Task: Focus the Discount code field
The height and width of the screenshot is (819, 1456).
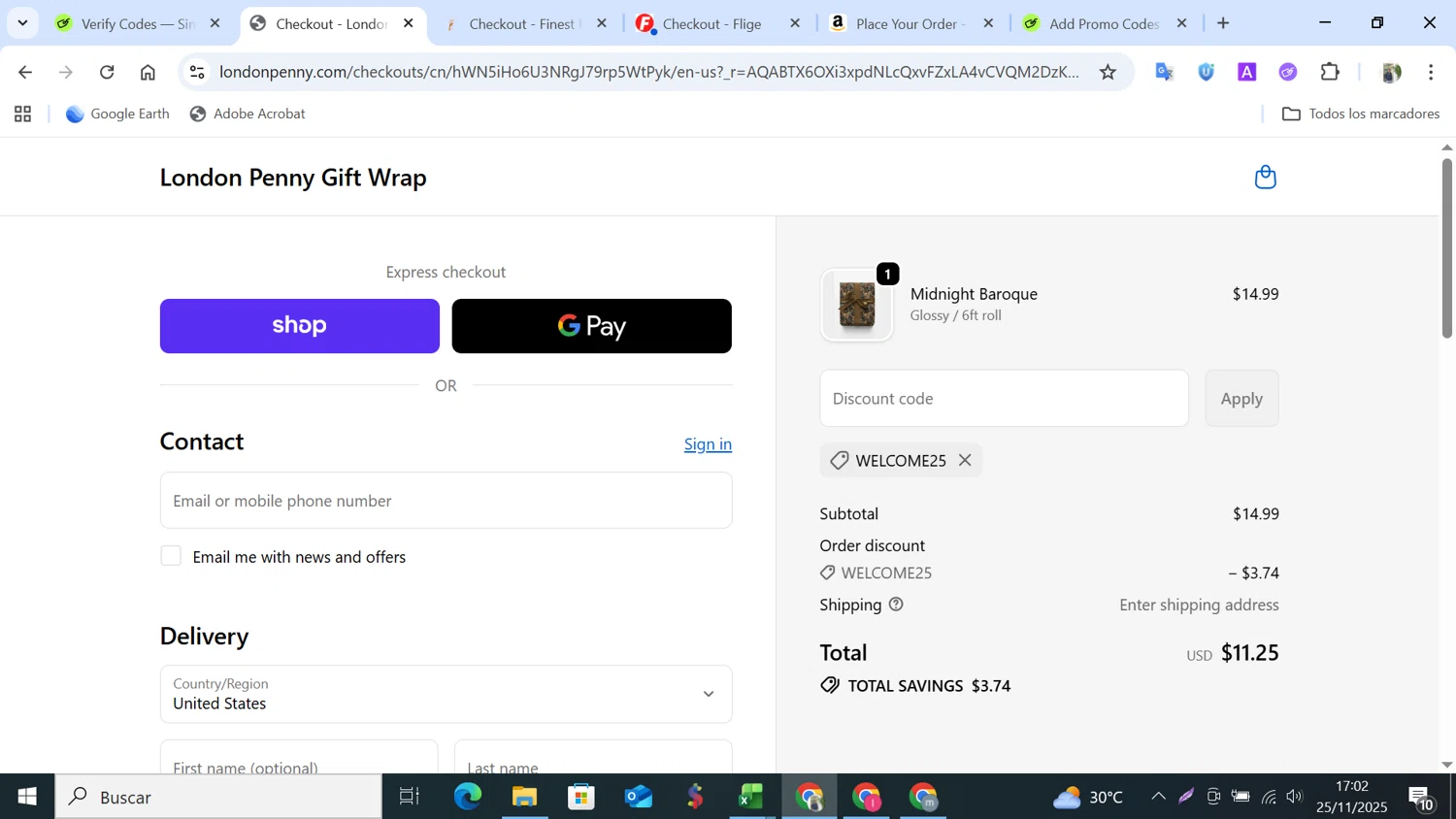Action: (x=1004, y=398)
